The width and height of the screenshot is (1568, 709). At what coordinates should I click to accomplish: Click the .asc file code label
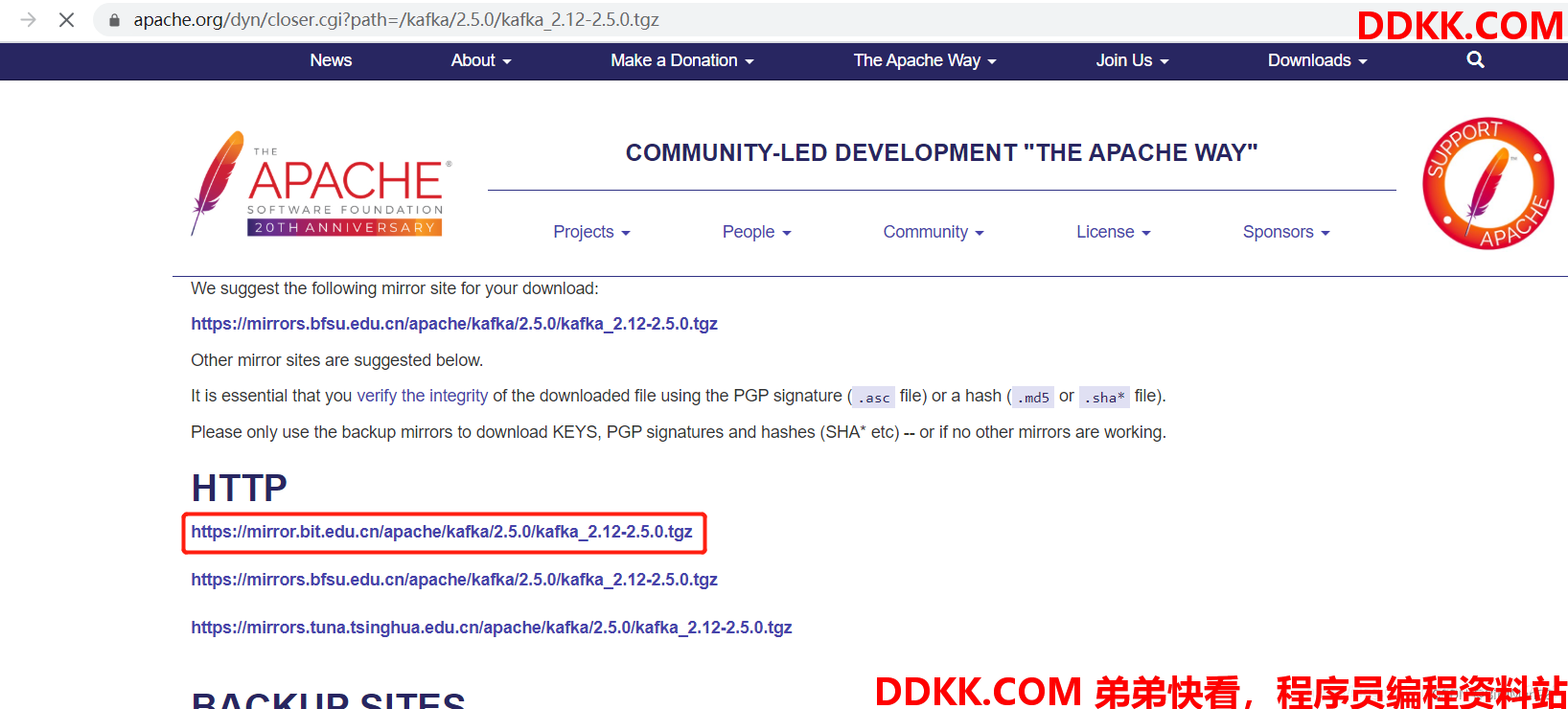(x=873, y=397)
